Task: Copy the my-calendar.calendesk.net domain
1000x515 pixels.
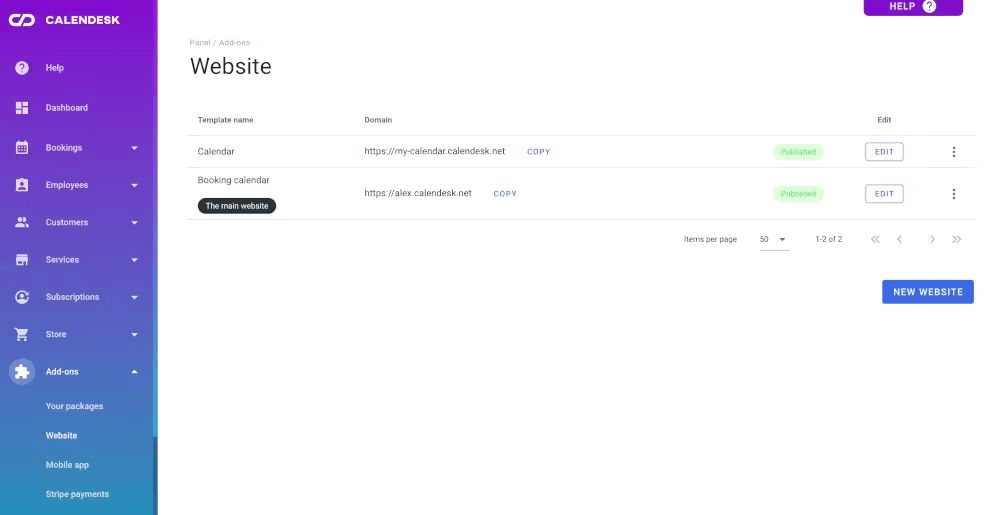Action: [538, 152]
